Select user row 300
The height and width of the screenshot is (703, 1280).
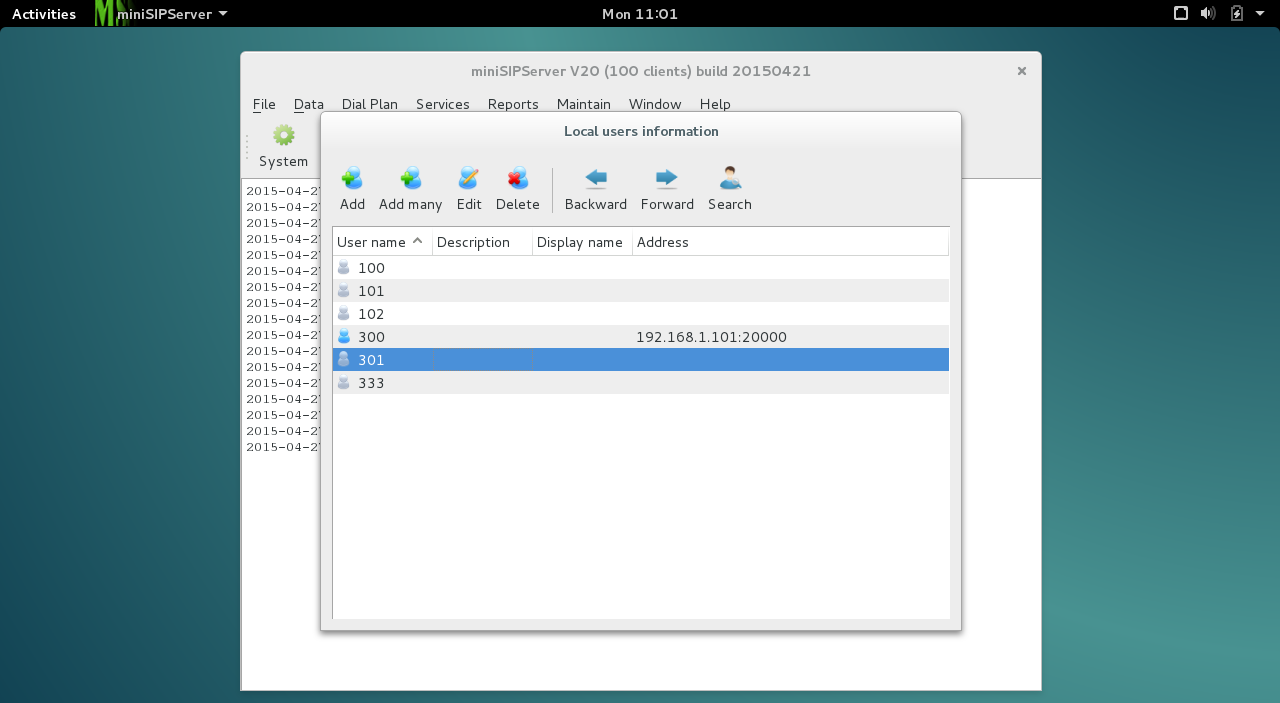coord(641,337)
